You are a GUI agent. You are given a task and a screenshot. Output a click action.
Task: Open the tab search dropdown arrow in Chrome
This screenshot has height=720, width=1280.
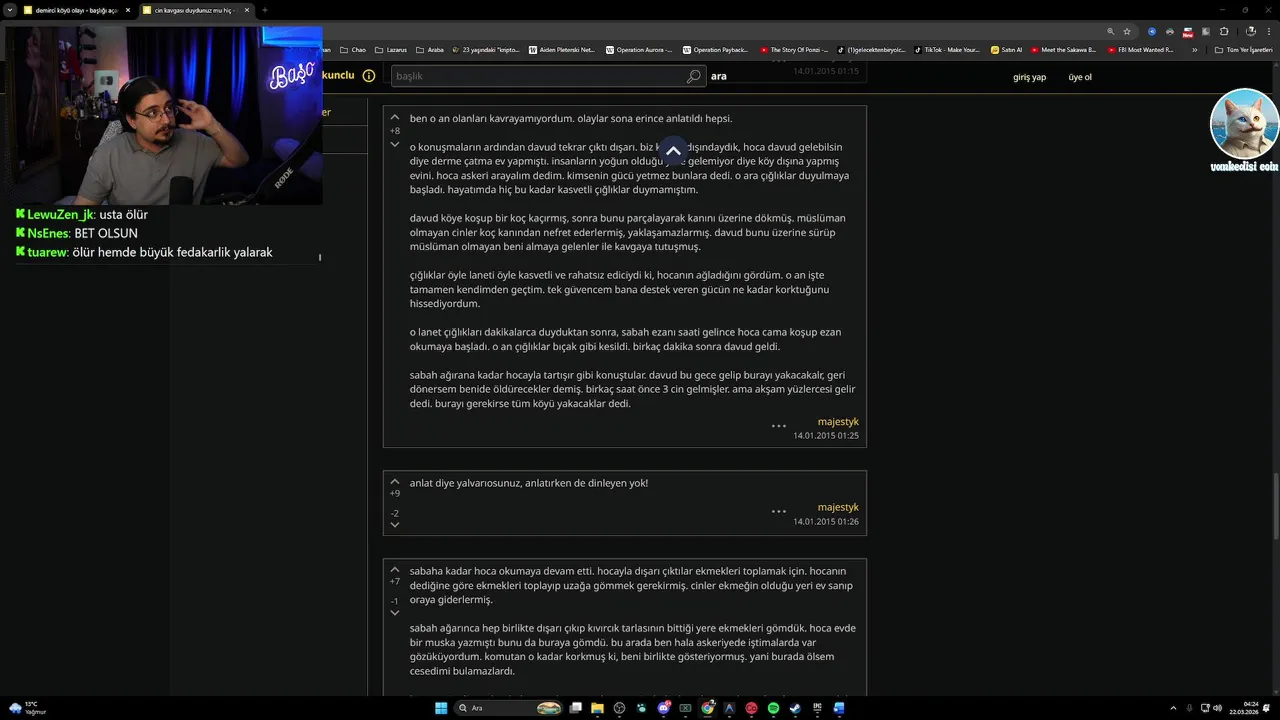(x=10, y=10)
